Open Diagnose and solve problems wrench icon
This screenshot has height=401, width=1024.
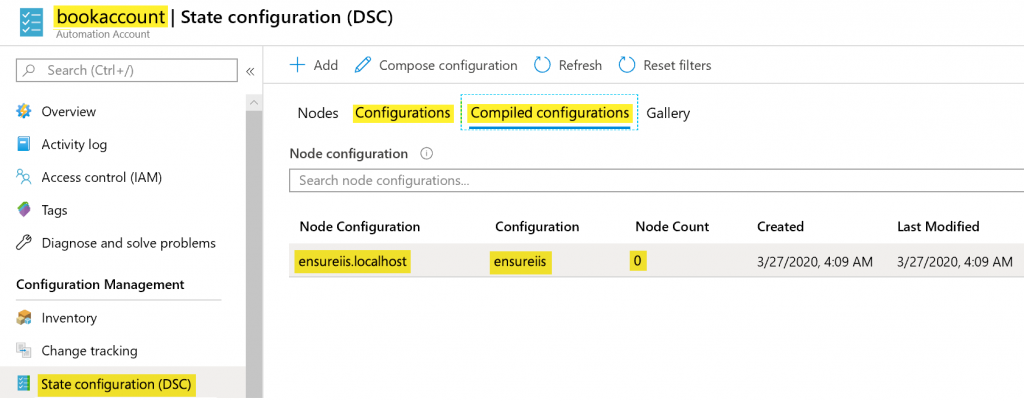(24, 243)
